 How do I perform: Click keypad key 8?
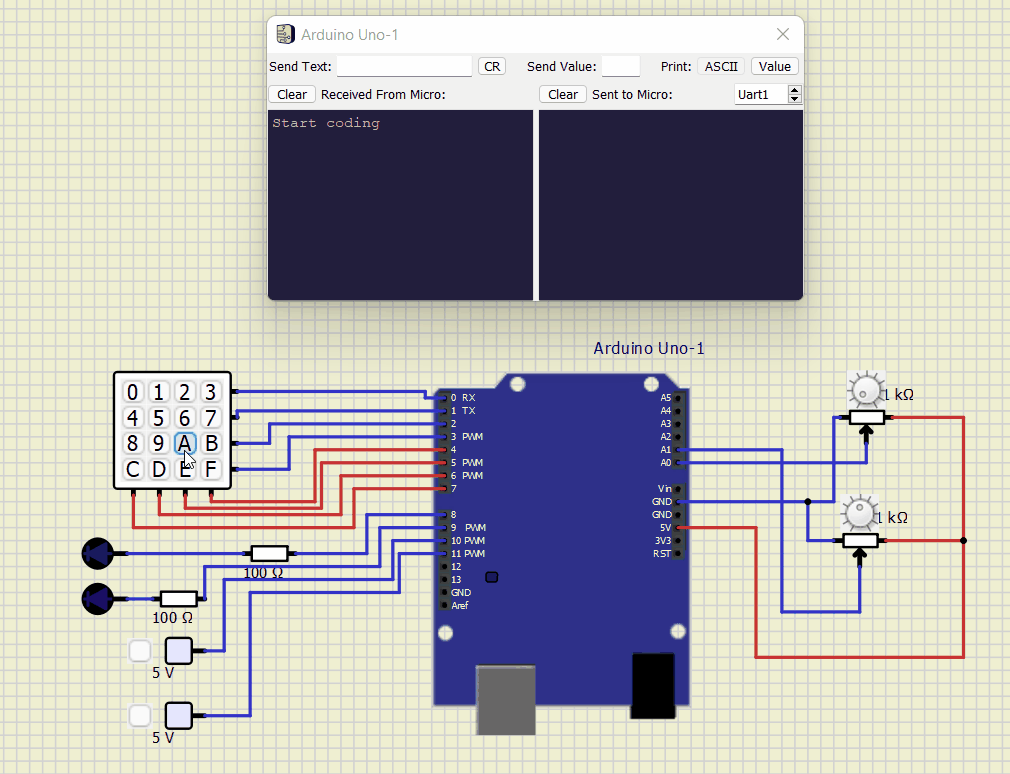[133, 444]
